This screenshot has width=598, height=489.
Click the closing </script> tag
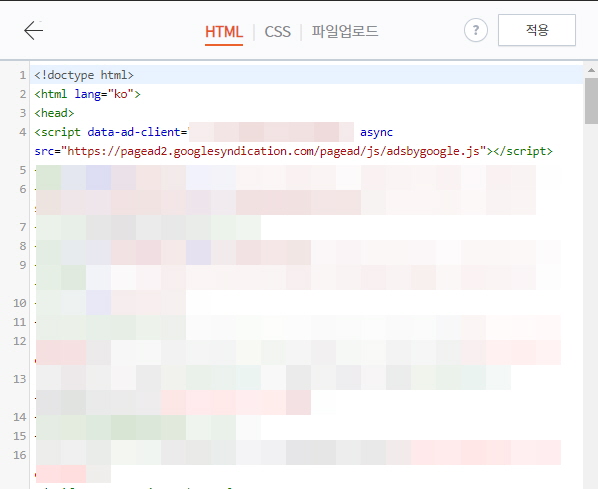point(523,151)
